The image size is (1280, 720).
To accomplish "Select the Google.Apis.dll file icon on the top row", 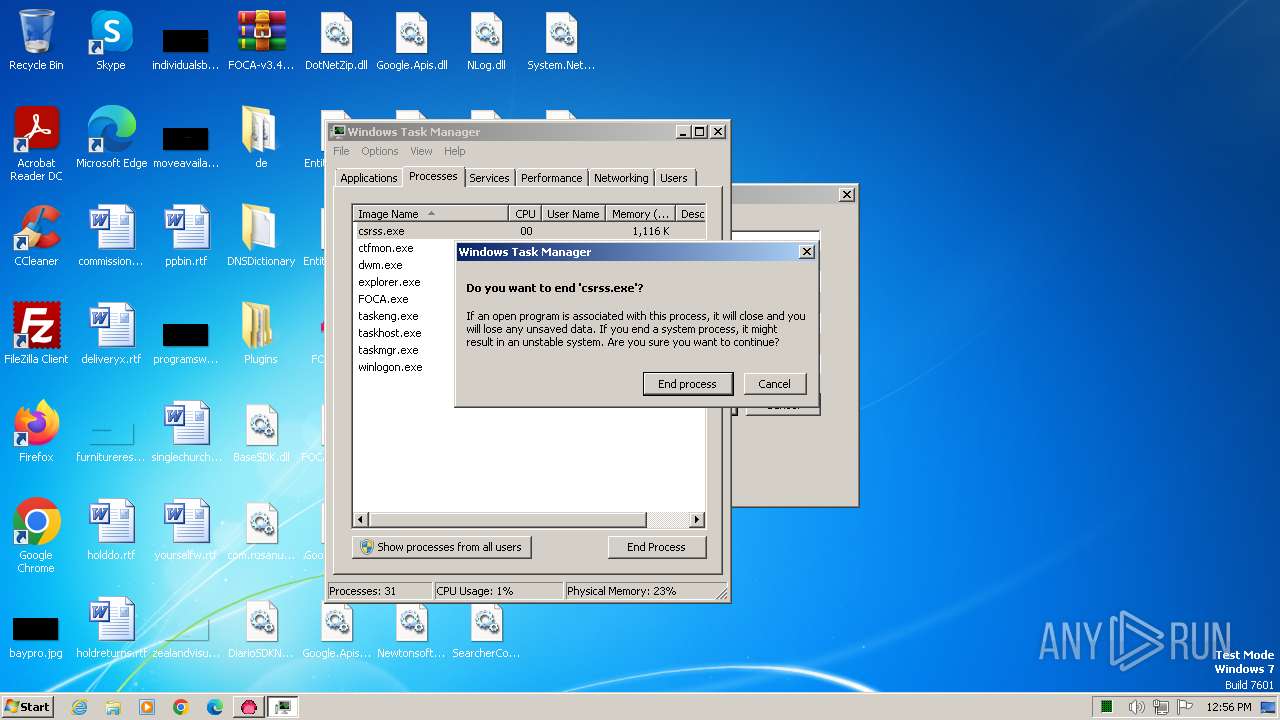I will pos(411,41).
